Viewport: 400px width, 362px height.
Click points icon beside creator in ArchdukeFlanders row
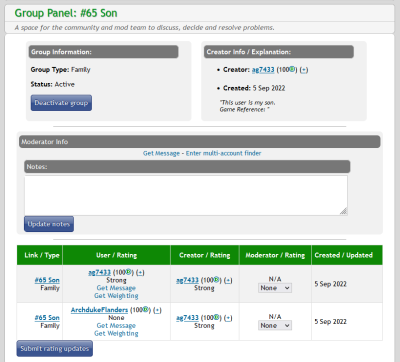pos(217,317)
